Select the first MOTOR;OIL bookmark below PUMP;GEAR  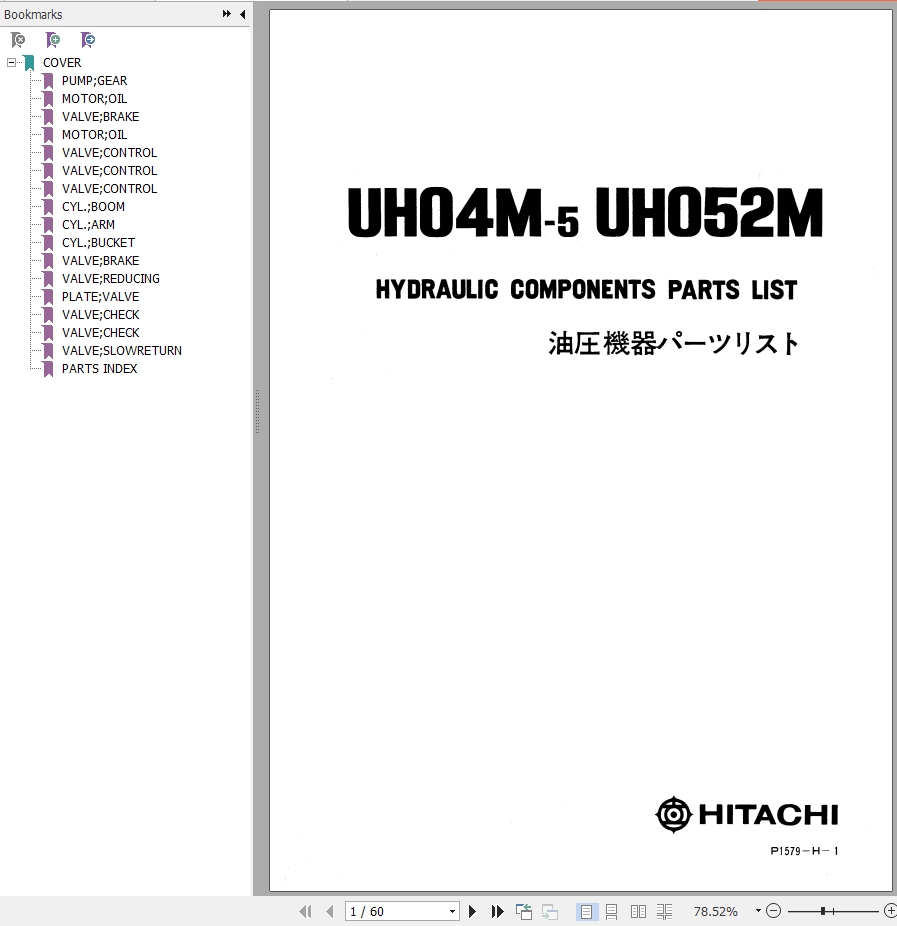coord(94,99)
